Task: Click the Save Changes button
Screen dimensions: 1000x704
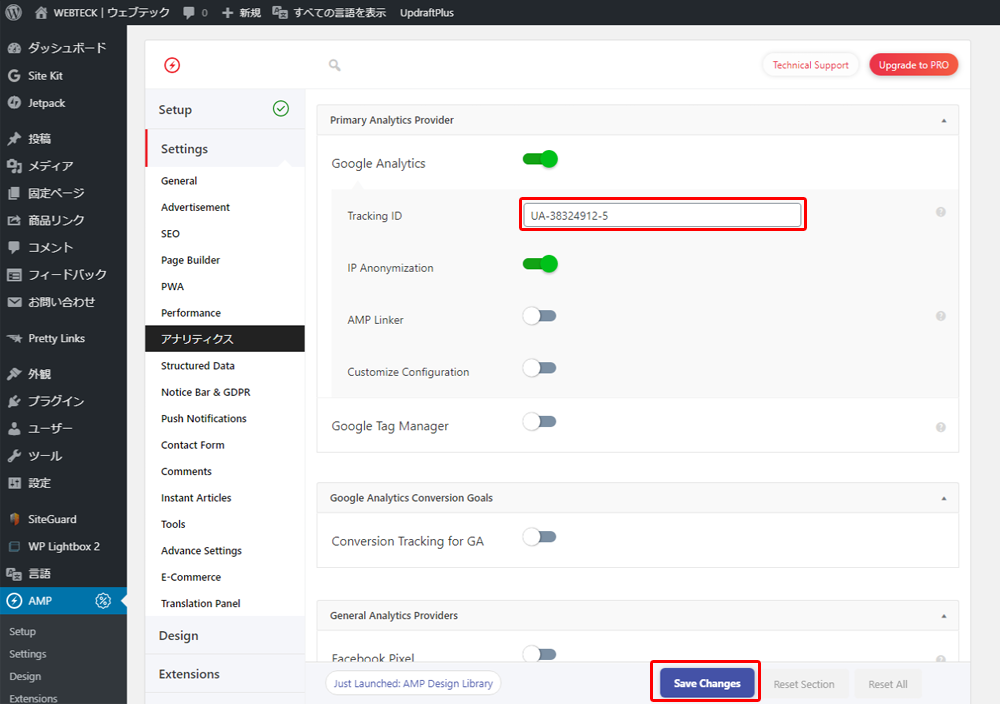Action: (x=707, y=683)
